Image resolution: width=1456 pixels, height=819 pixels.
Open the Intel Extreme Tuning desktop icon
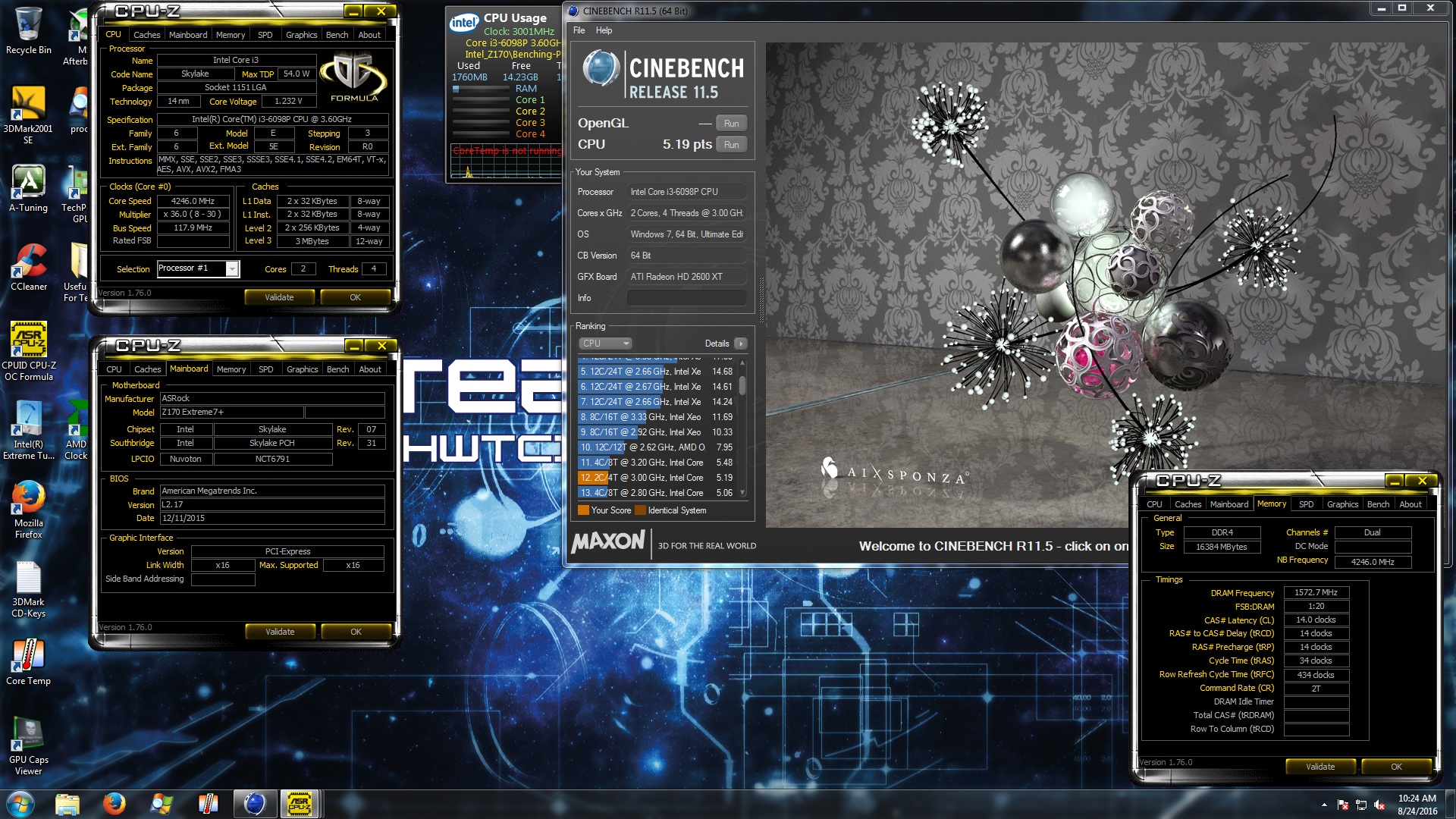click(x=28, y=431)
